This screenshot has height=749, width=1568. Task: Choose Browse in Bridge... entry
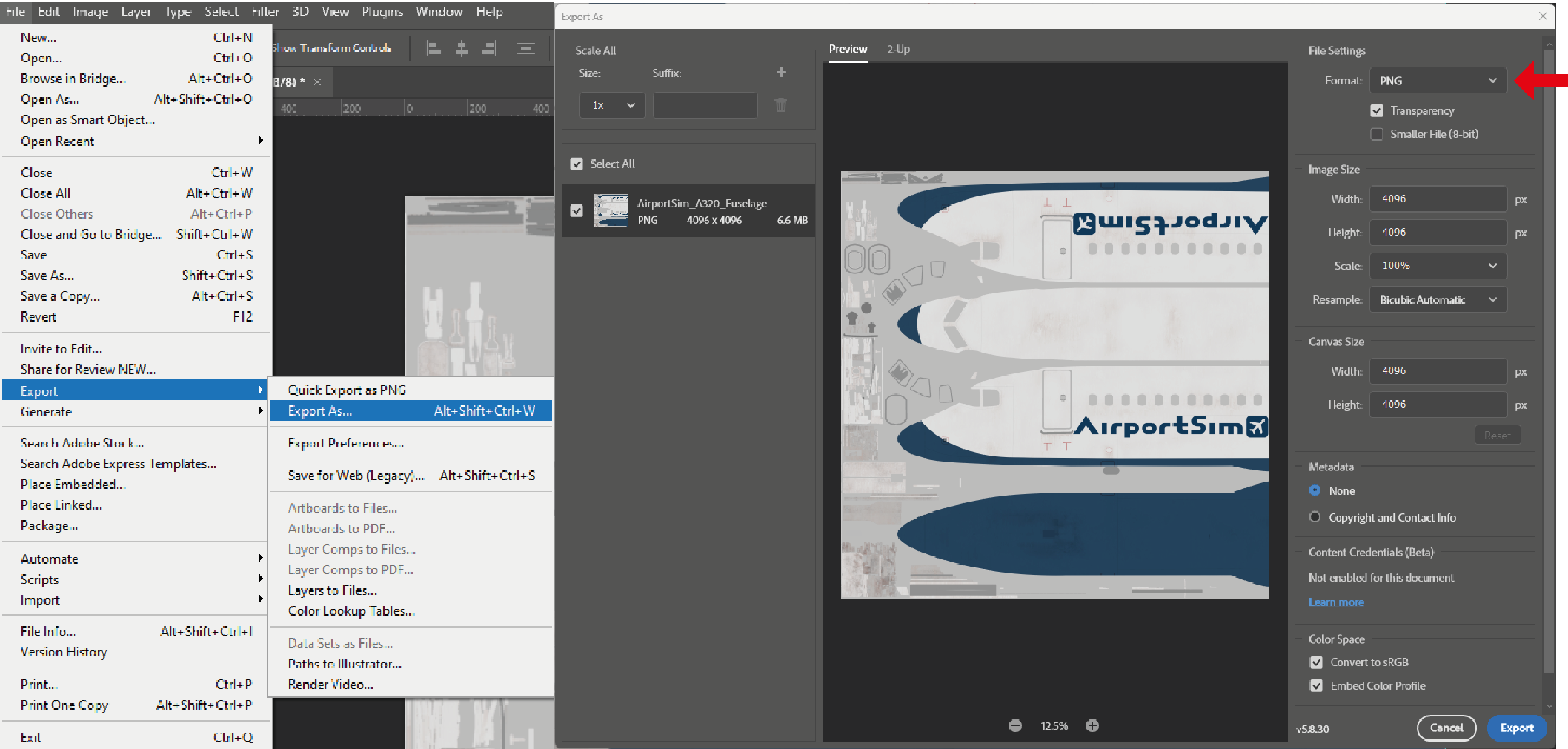point(137,78)
